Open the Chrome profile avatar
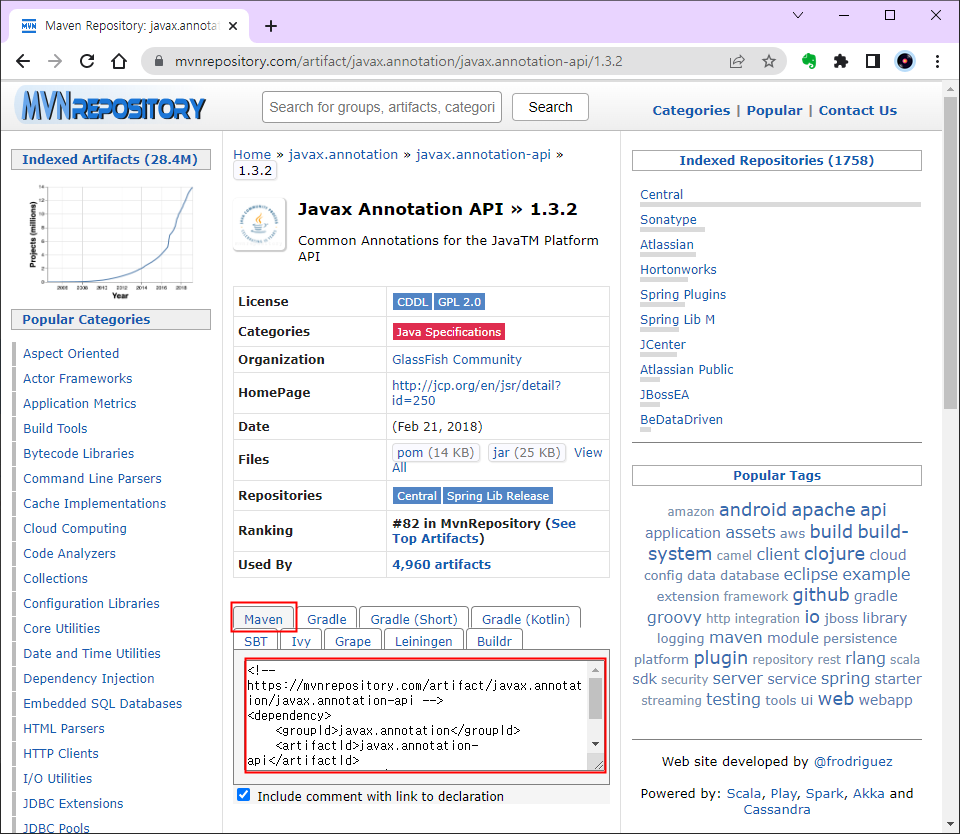960x834 pixels. click(x=904, y=61)
